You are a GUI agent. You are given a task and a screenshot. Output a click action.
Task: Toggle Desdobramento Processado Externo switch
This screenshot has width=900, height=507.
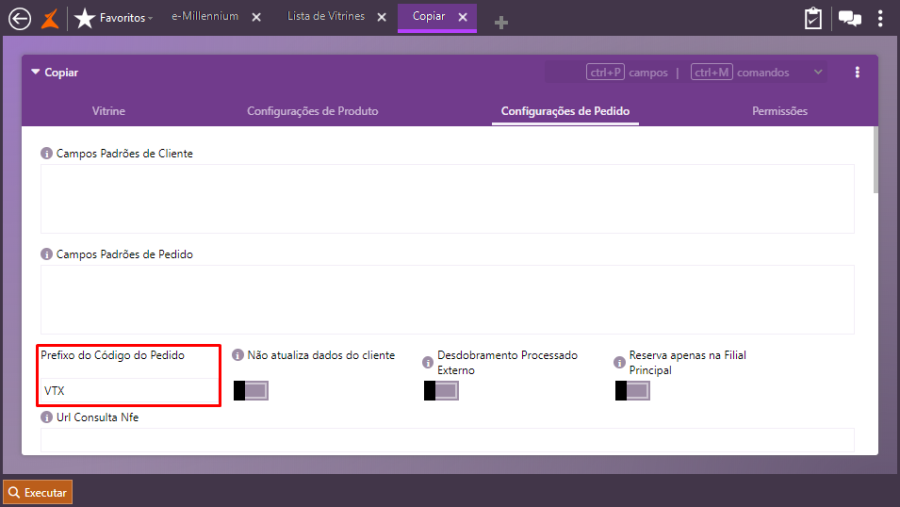click(x=441, y=390)
